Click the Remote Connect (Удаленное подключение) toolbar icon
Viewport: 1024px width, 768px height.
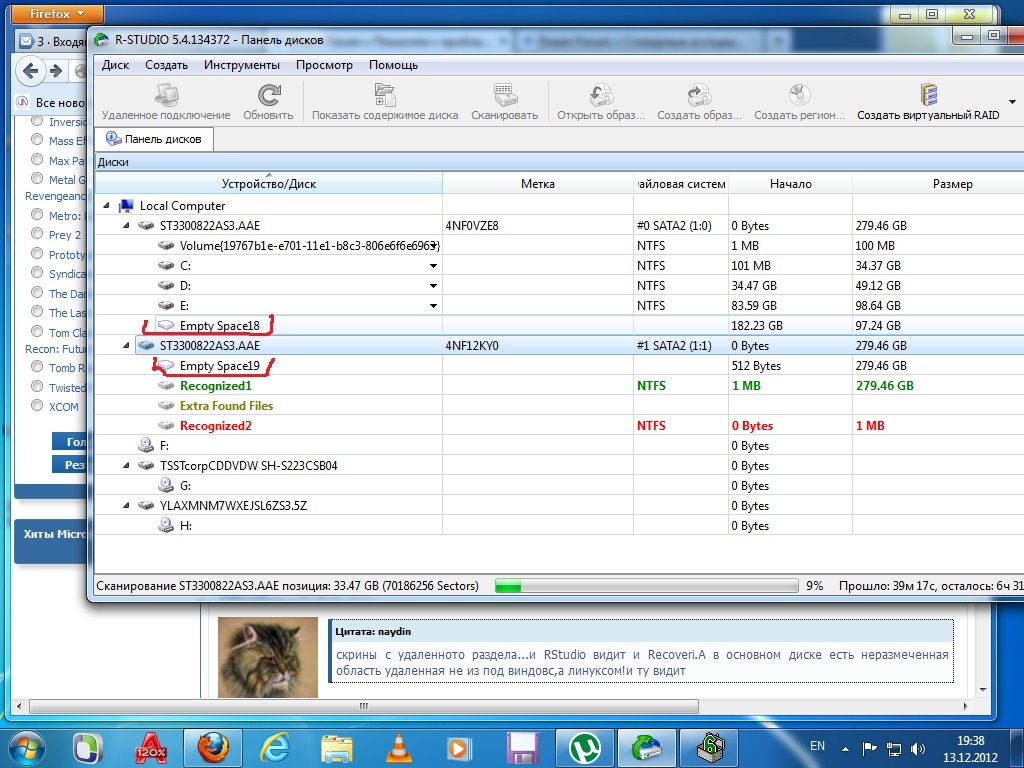coord(166,95)
